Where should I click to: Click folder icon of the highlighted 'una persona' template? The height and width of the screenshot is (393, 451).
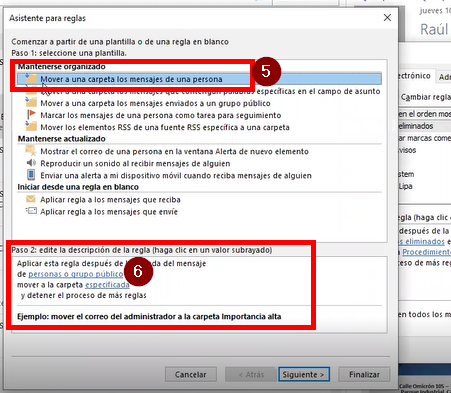pos(31,78)
